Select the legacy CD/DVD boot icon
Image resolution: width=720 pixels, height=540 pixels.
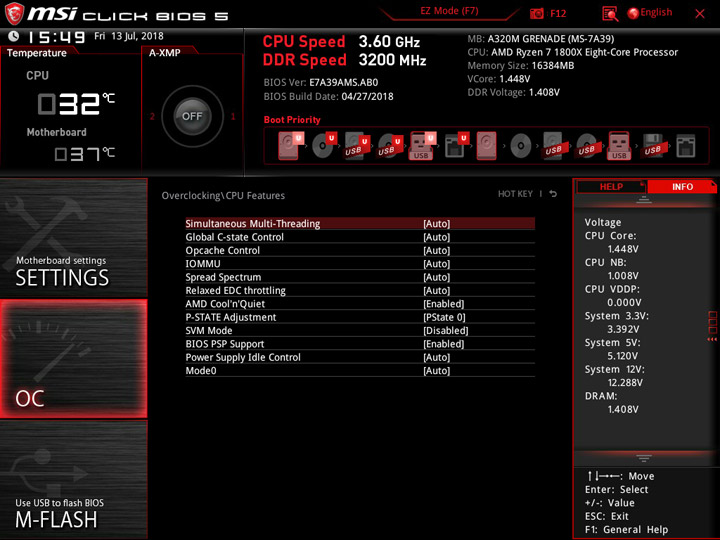click(x=521, y=146)
